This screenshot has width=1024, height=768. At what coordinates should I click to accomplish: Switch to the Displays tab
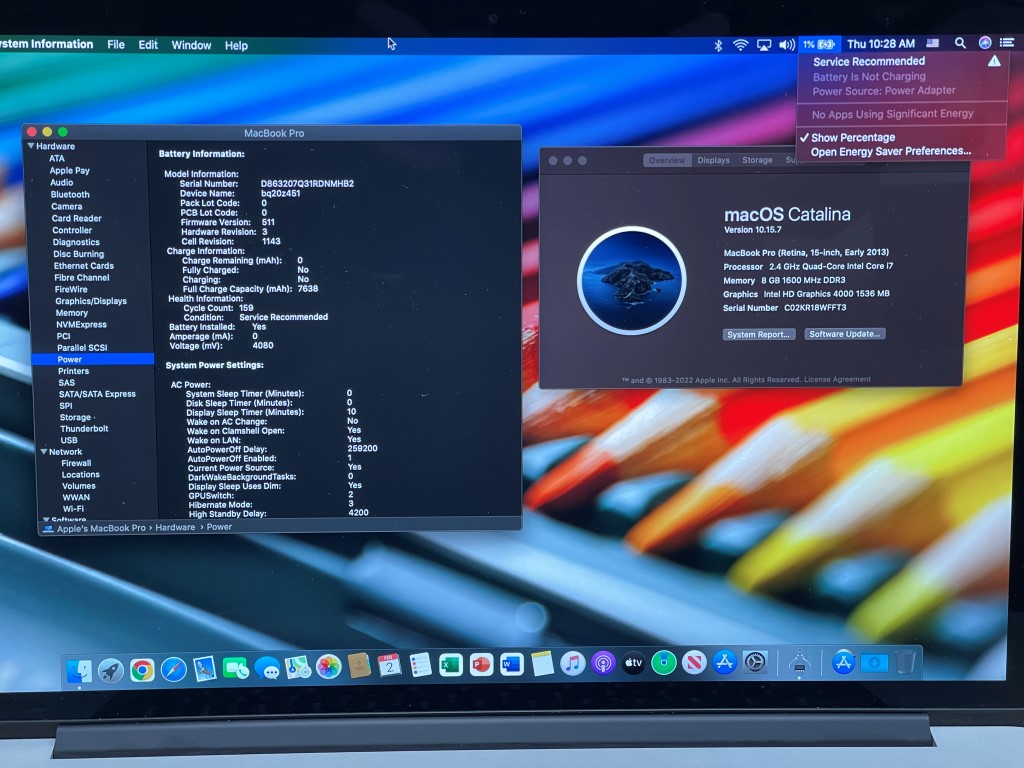click(713, 160)
